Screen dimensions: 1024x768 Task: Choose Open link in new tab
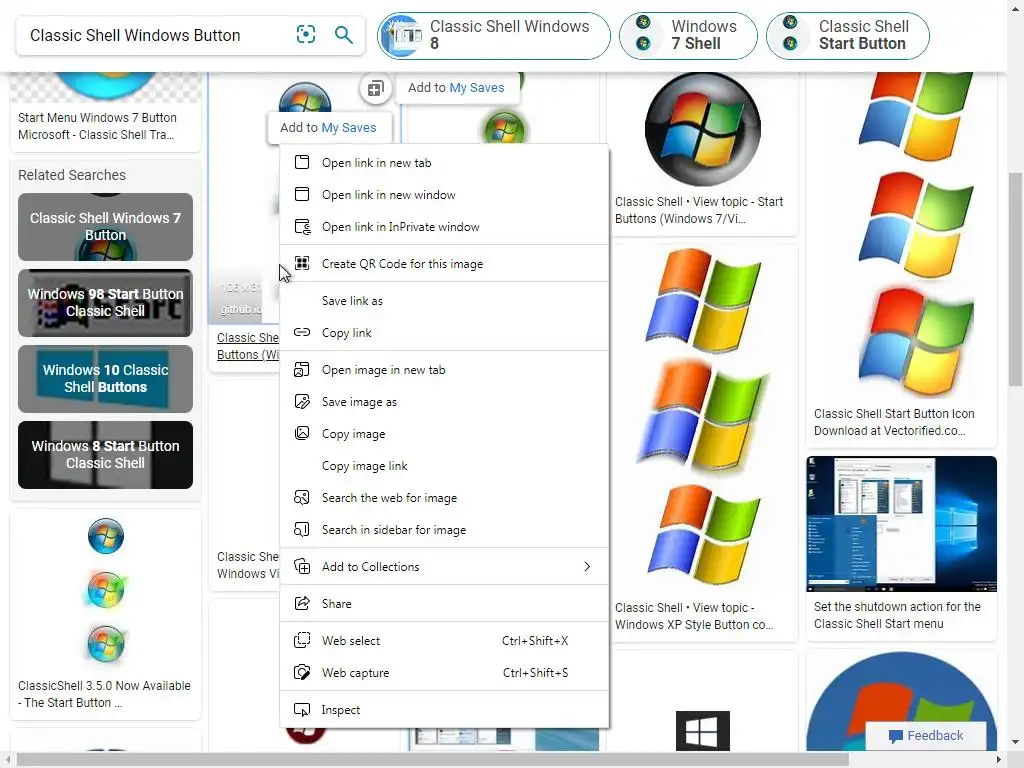click(x=444, y=163)
